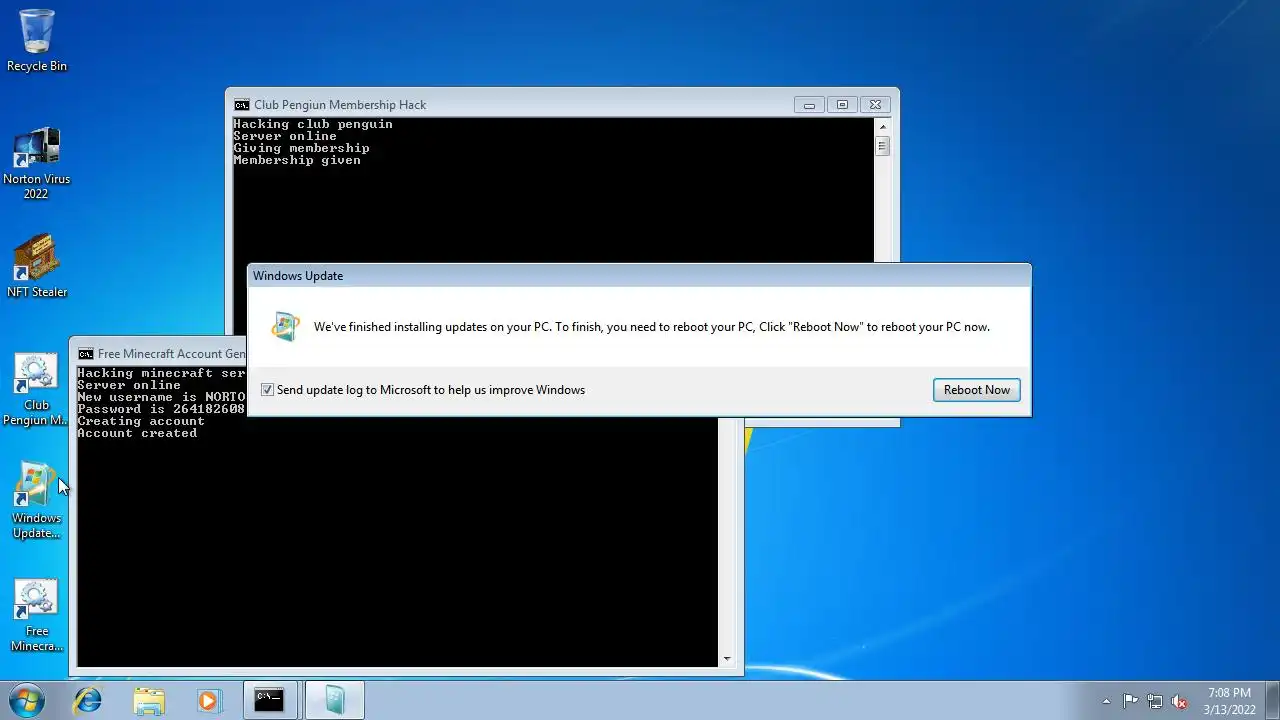Screen dimensions: 1280x720
Task: Open Windows Media Player from the taskbar
Action: coord(208,700)
